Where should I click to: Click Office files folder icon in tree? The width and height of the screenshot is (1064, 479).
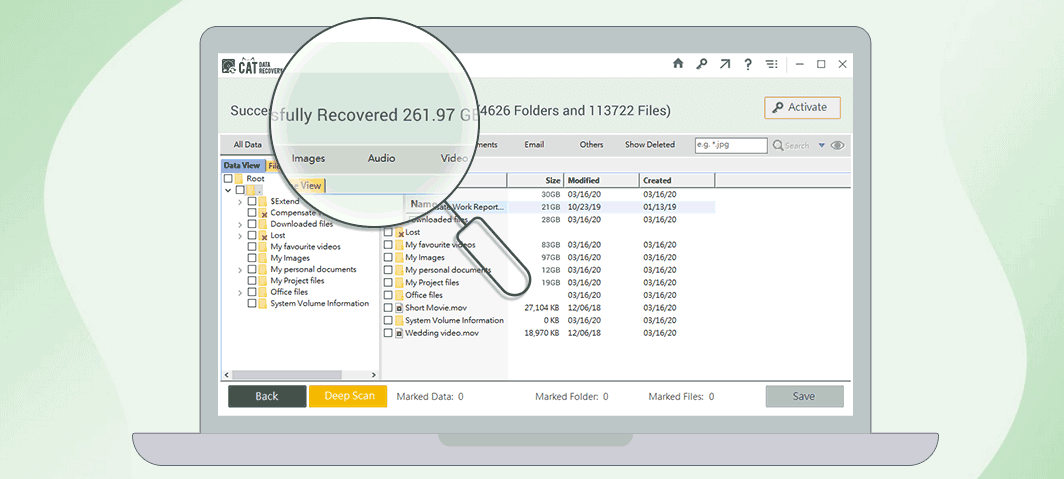point(263,292)
